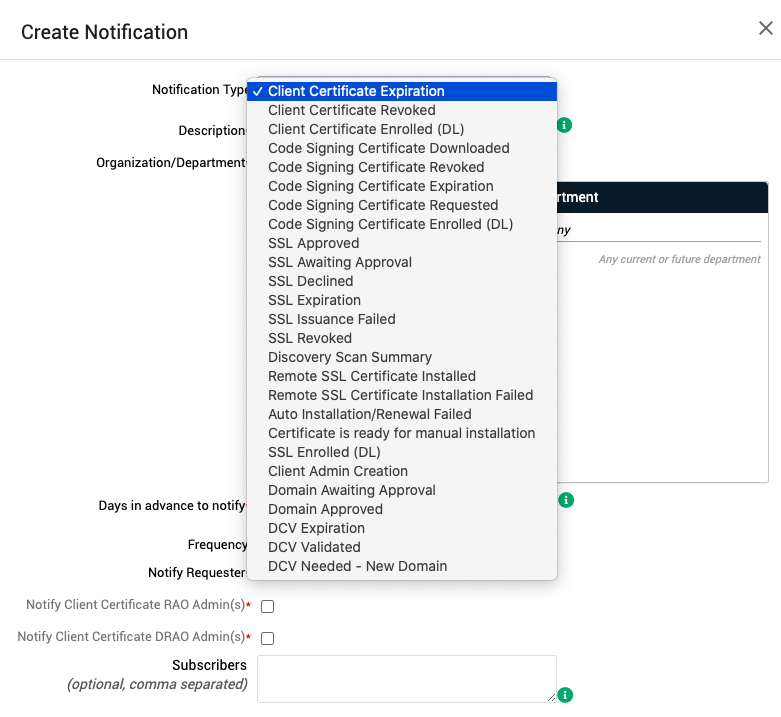Click into the Subscribers text box

pos(406,678)
